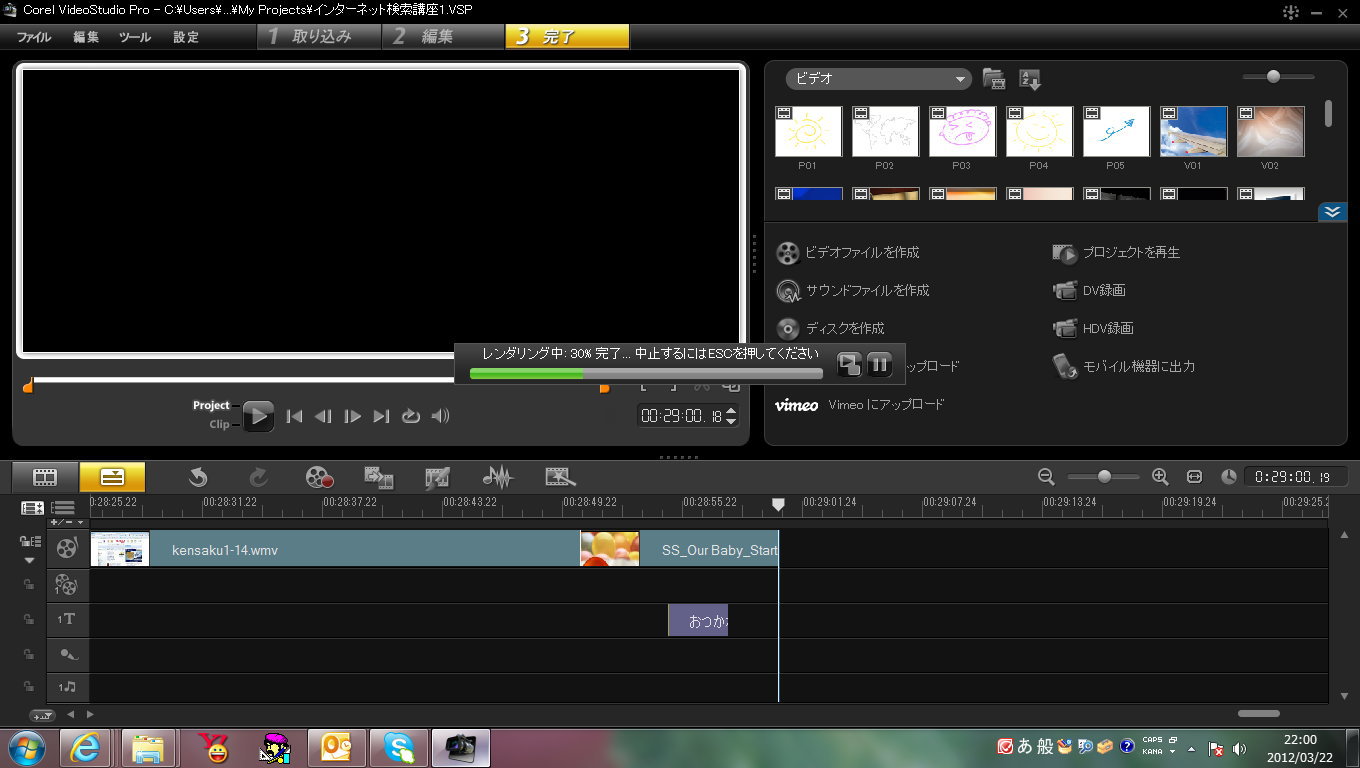Toggle ripple editing for tracks
The height and width of the screenshot is (768, 1360).
point(30,541)
